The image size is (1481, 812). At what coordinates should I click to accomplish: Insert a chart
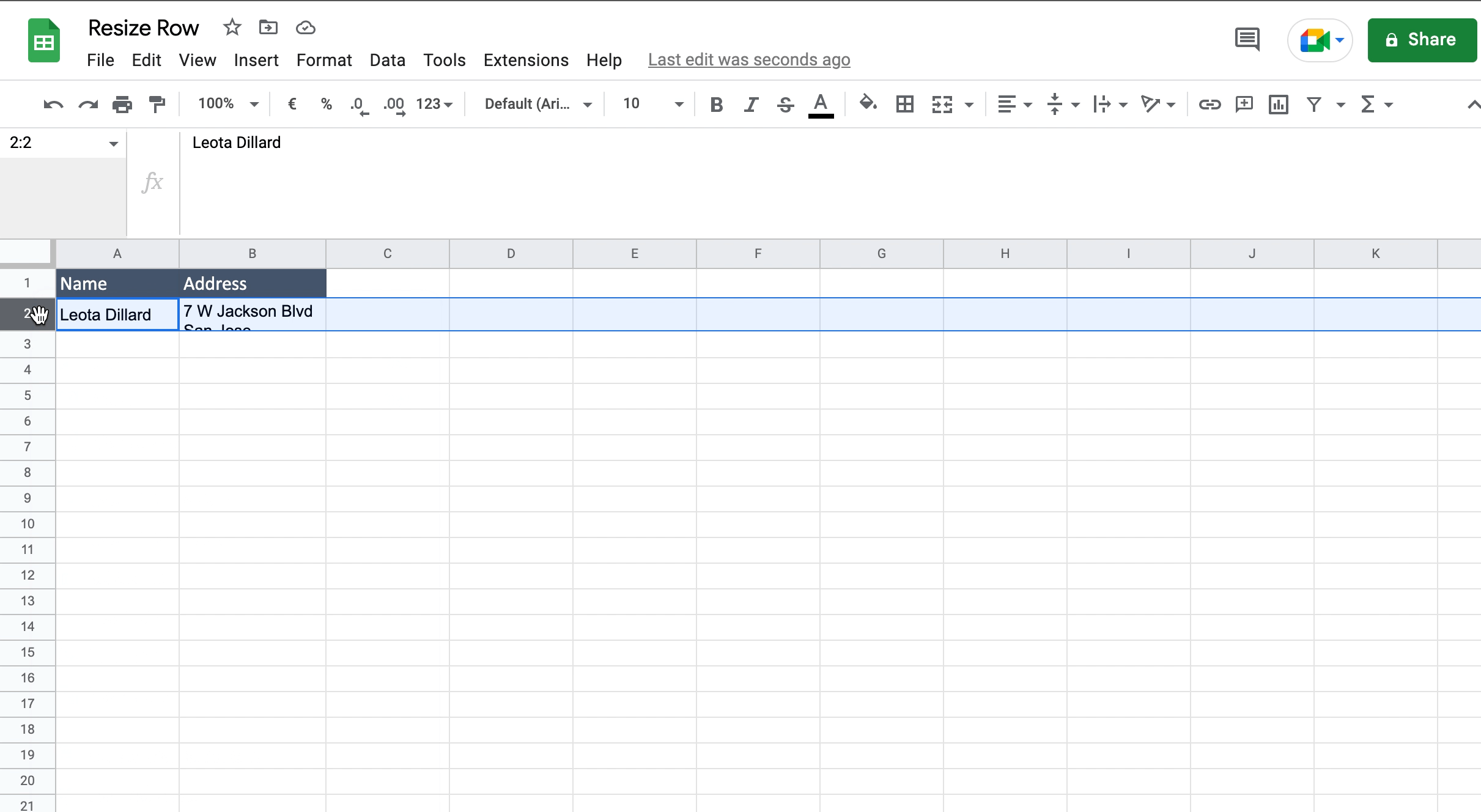(1279, 104)
